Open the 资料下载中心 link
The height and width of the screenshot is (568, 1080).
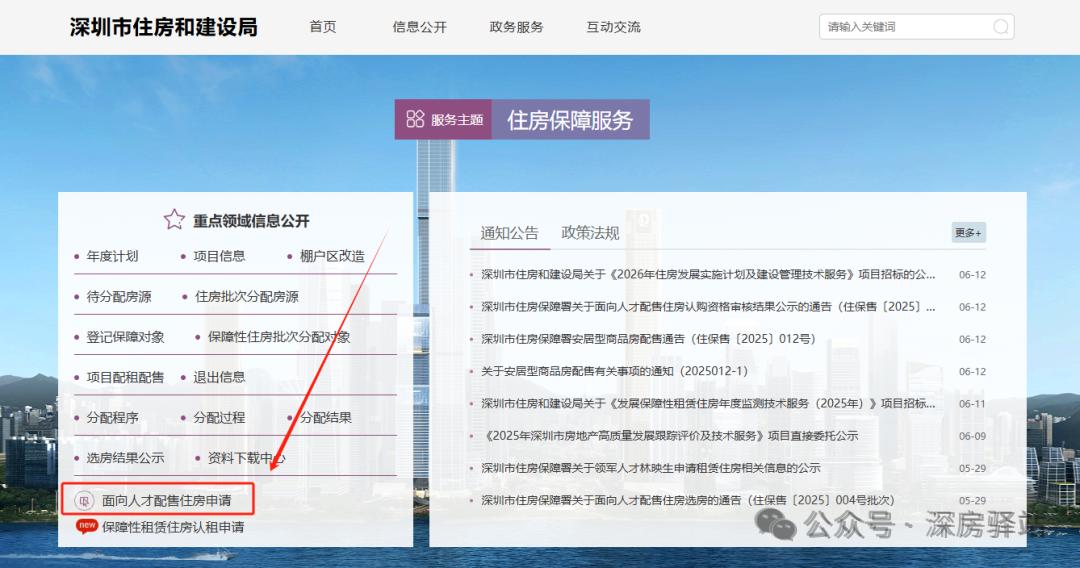pyautogui.click(x=247, y=458)
